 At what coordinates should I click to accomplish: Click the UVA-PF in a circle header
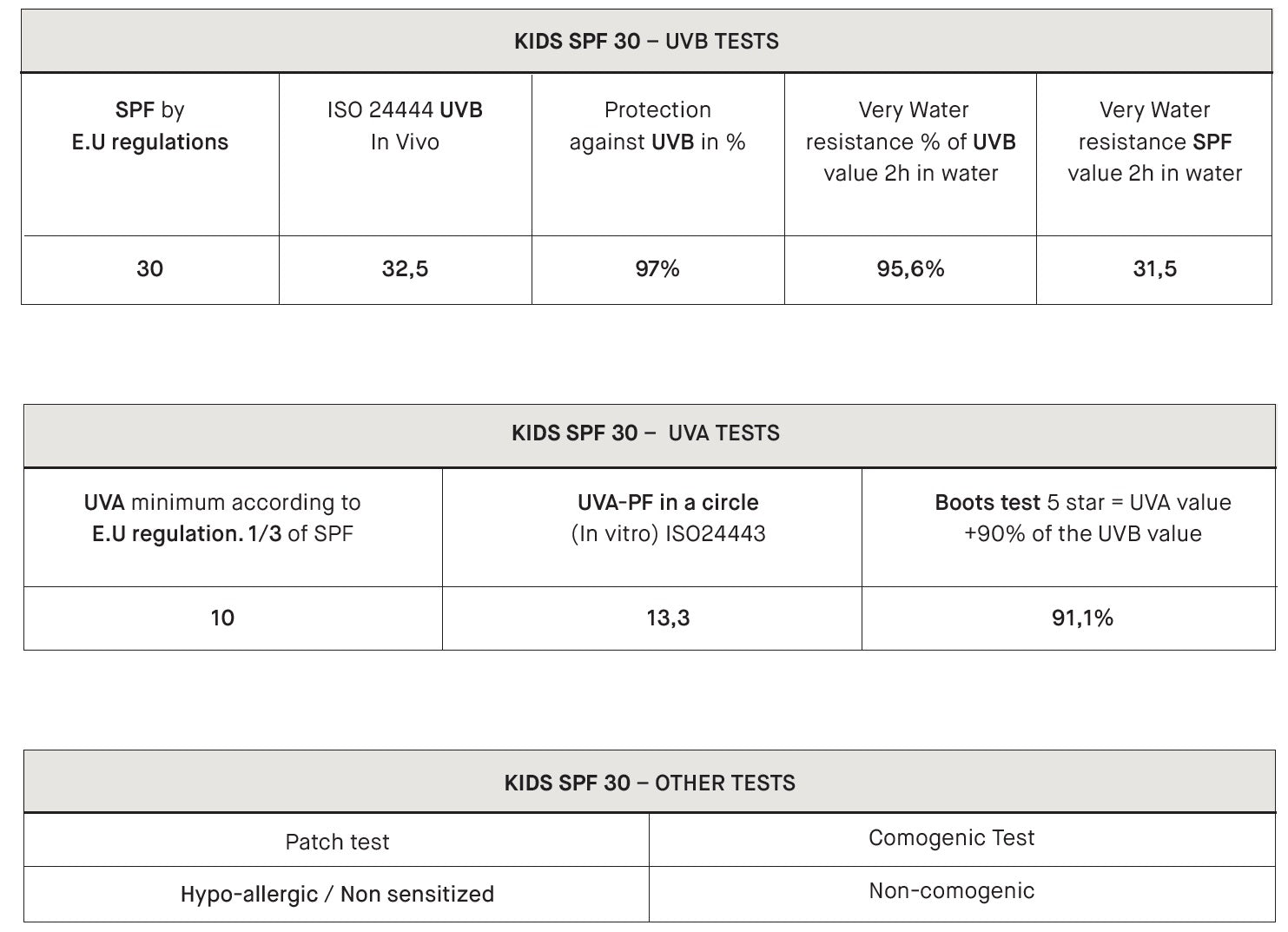pyautogui.click(x=668, y=518)
